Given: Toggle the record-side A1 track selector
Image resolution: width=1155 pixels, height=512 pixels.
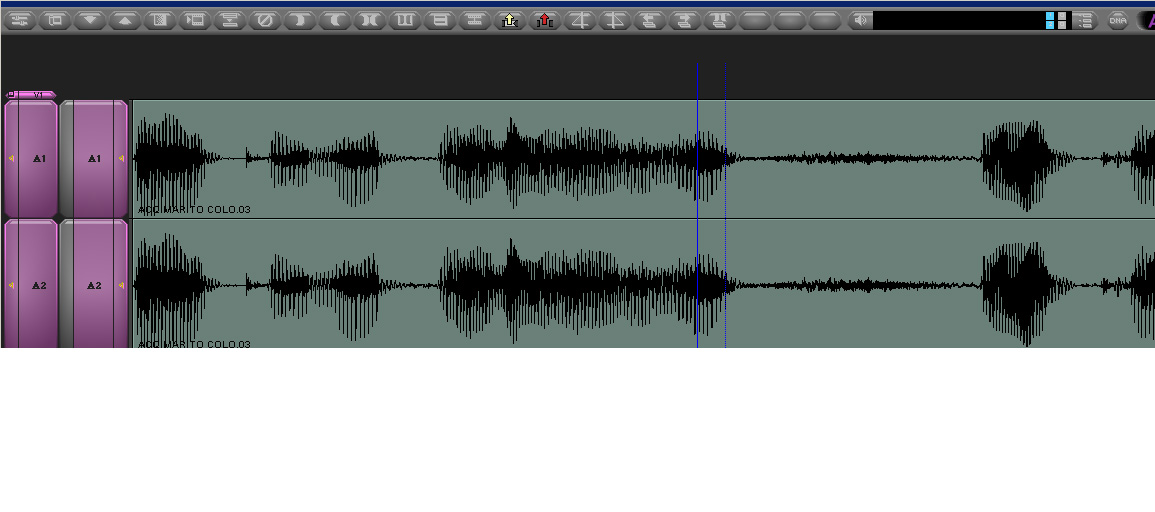Looking at the screenshot, I should point(94,158).
